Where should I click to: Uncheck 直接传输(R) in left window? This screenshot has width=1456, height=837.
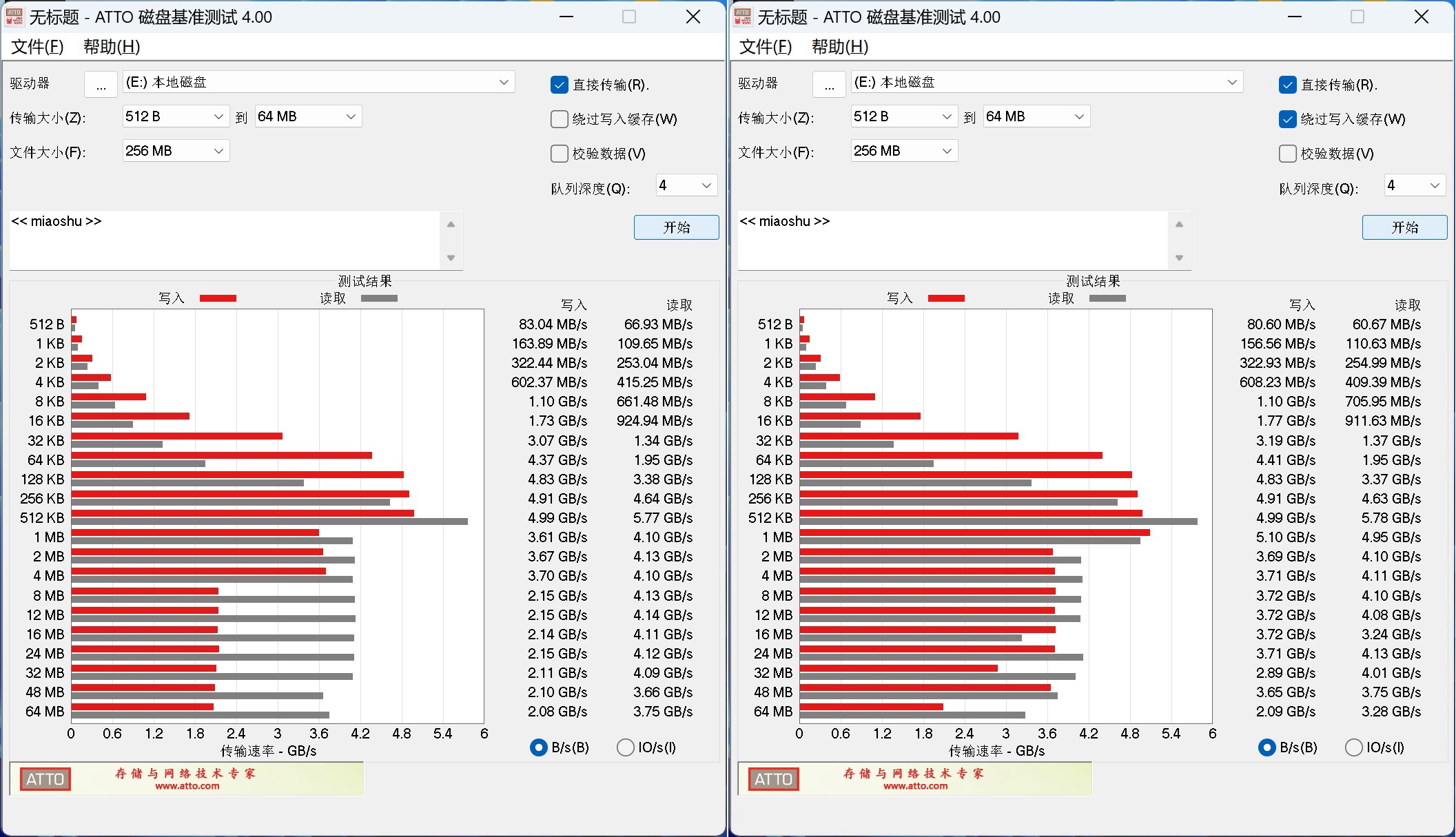point(559,85)
